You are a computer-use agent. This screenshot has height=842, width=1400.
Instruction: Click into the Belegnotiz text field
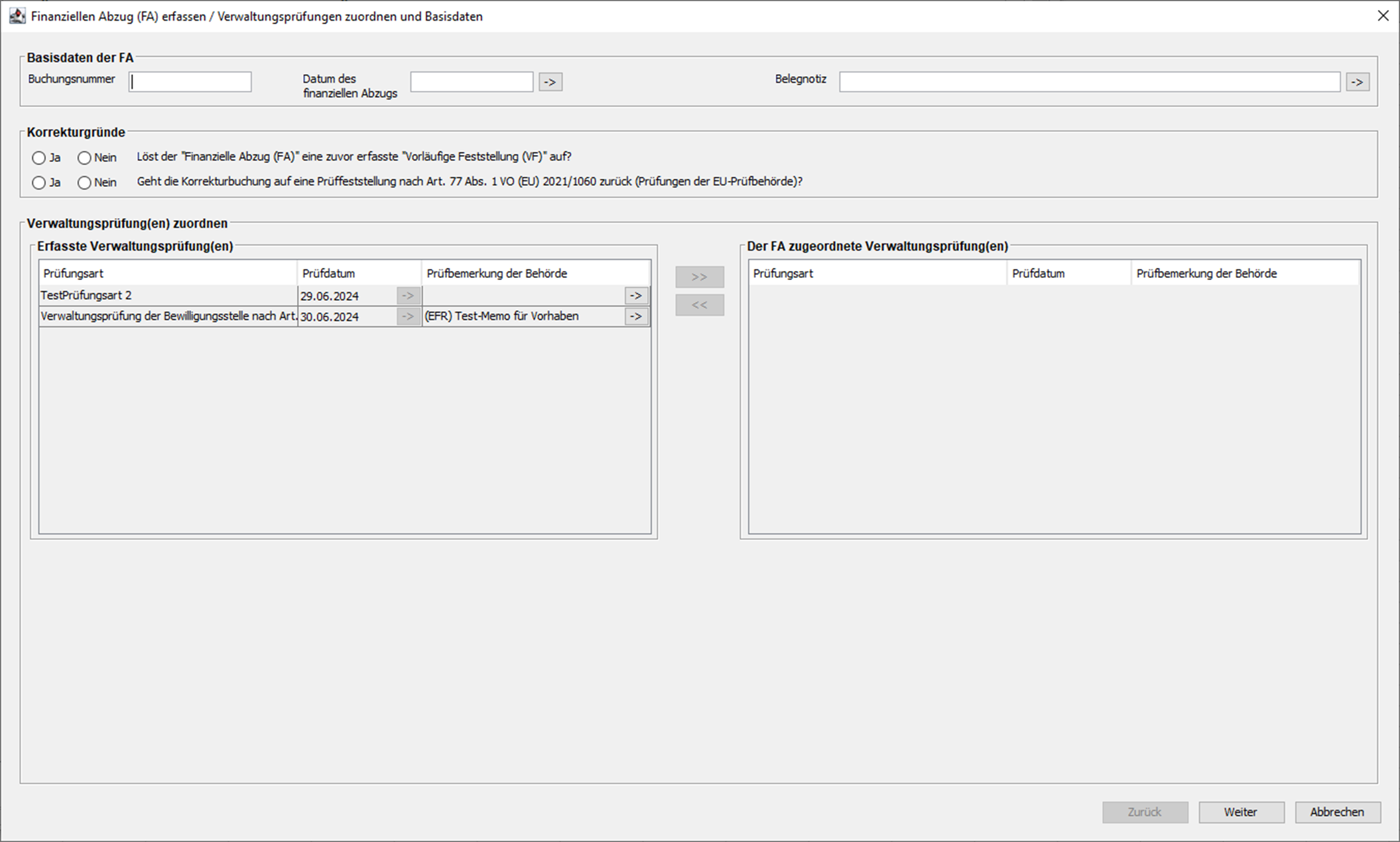tap(1088, 82)
